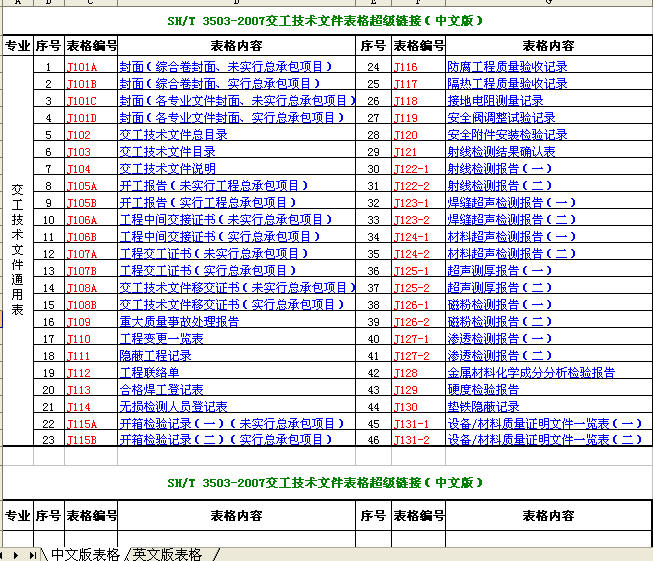Viewport: 653px width, 561px height.
Task: Select serial number cell 46
Action: click(x=374, y=439)
